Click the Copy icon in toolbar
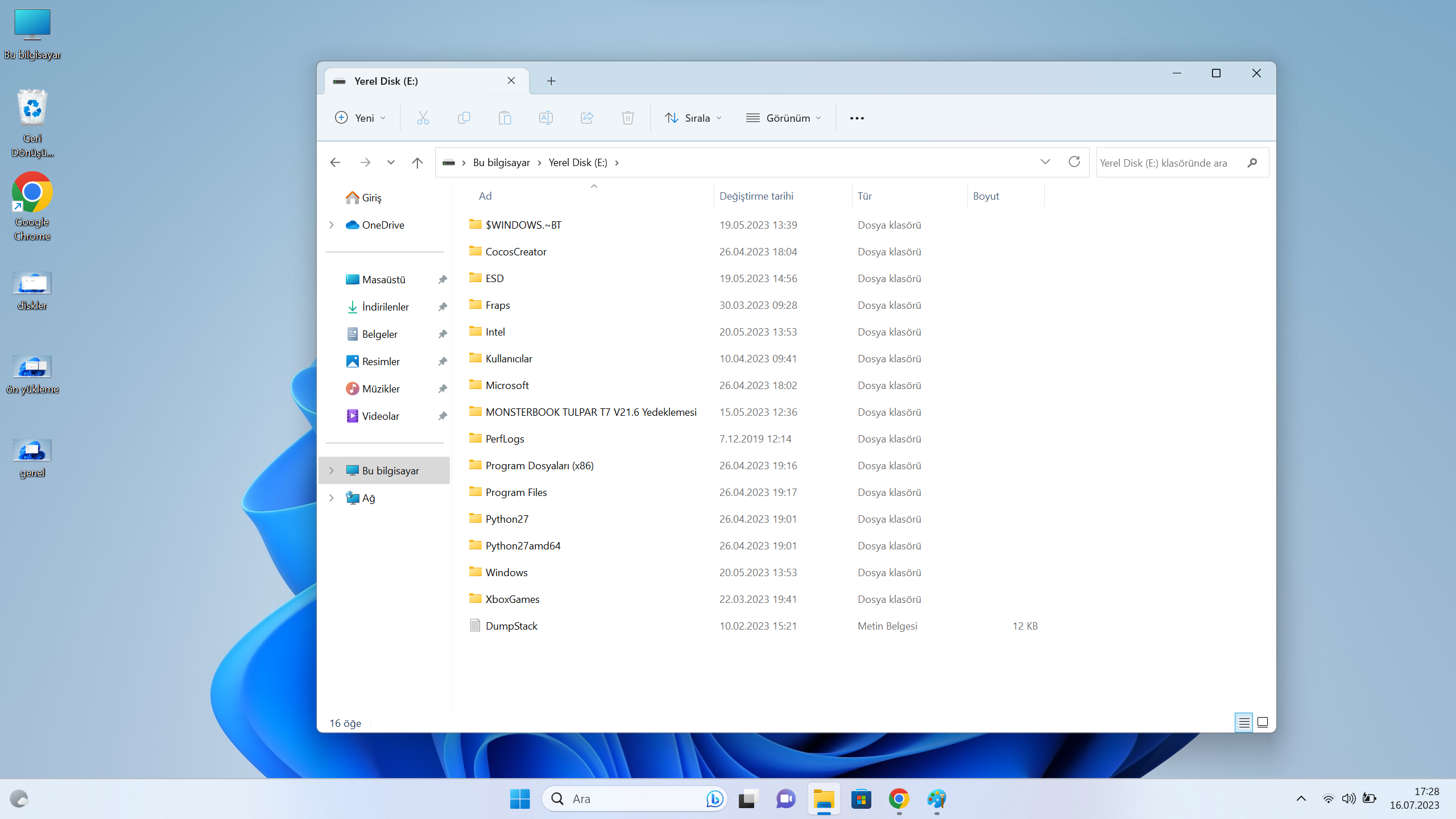Screen dimensions: 1456x819 click(464, 118)
